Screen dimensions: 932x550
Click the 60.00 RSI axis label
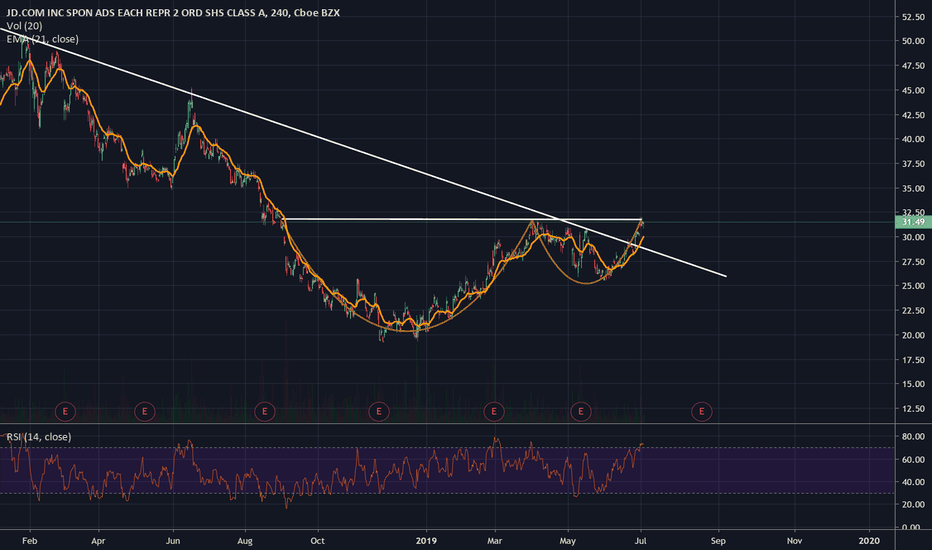[913, 460]
